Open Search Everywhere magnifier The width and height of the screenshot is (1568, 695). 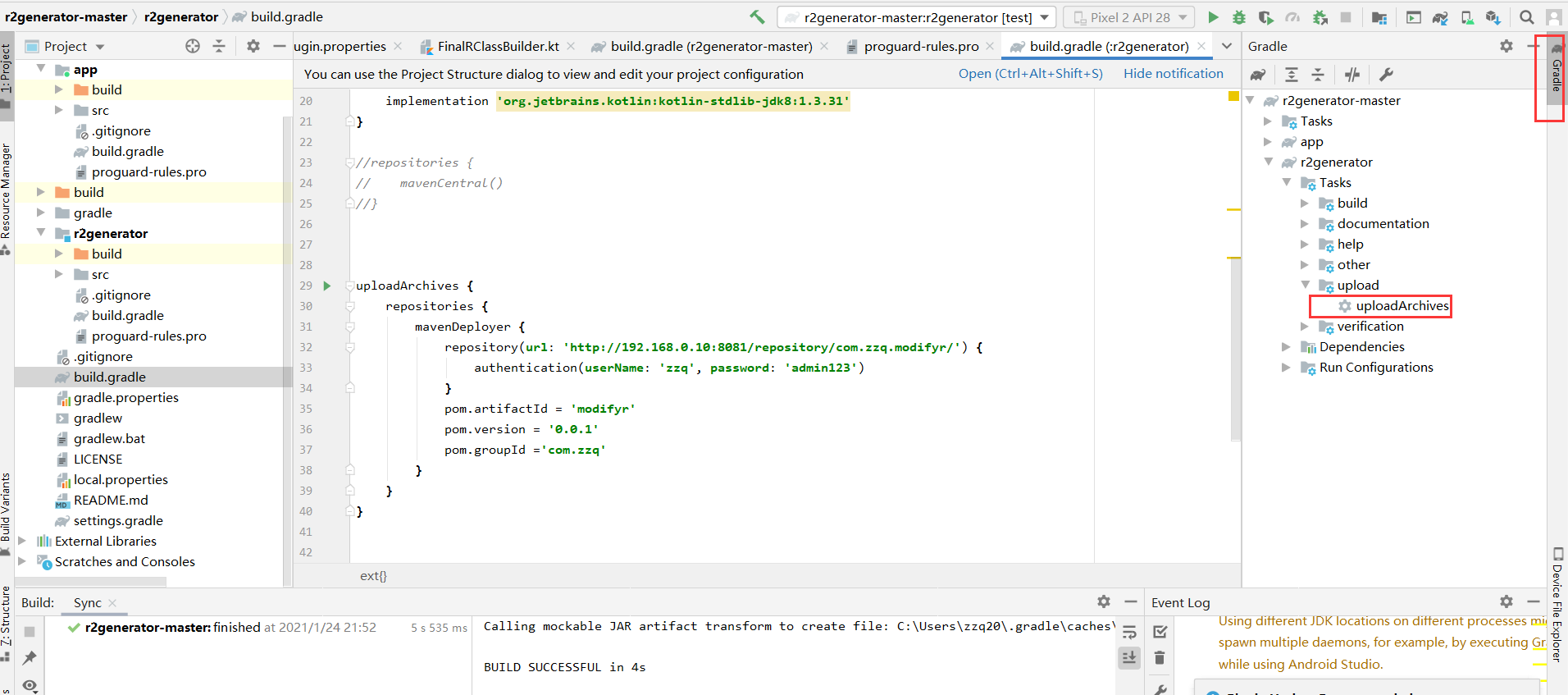[x=1526, y=17]
